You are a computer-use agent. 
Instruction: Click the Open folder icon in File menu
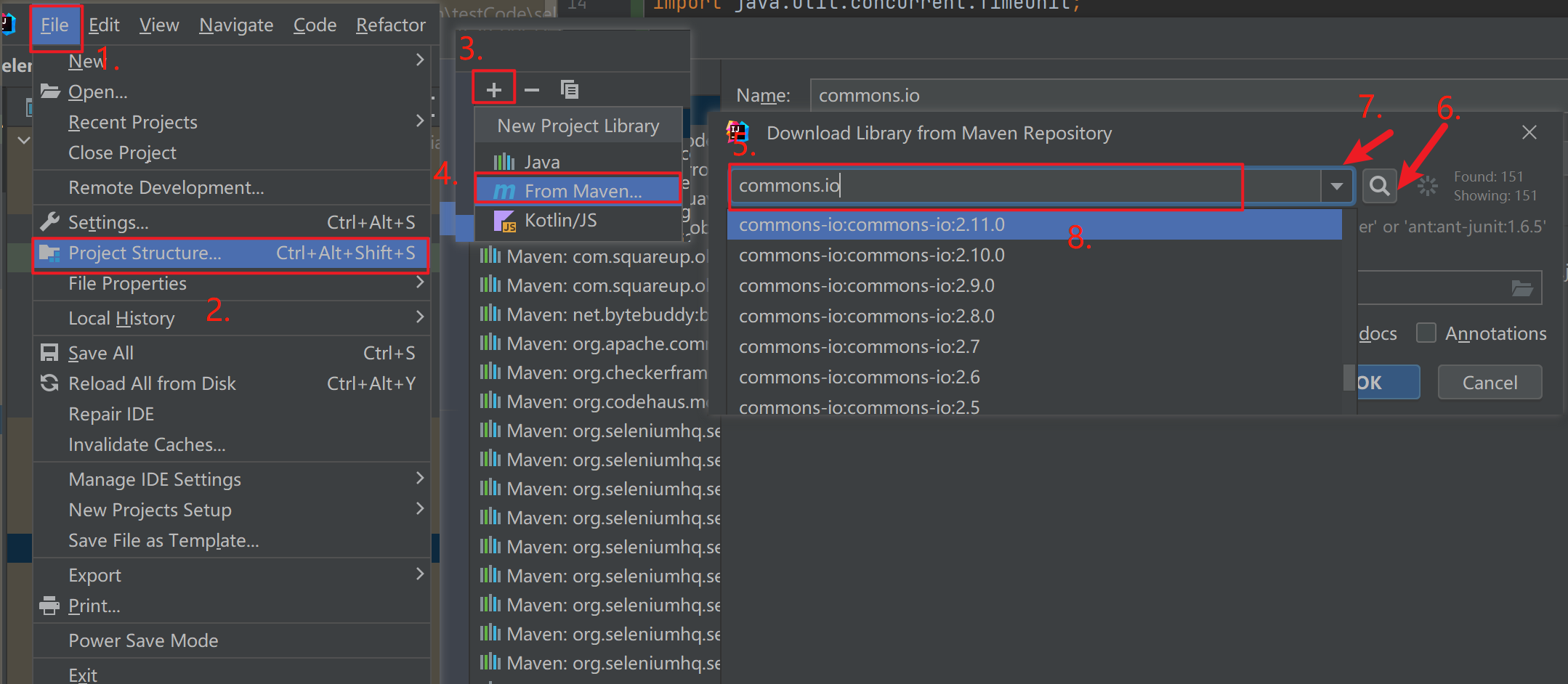(49, 91)
